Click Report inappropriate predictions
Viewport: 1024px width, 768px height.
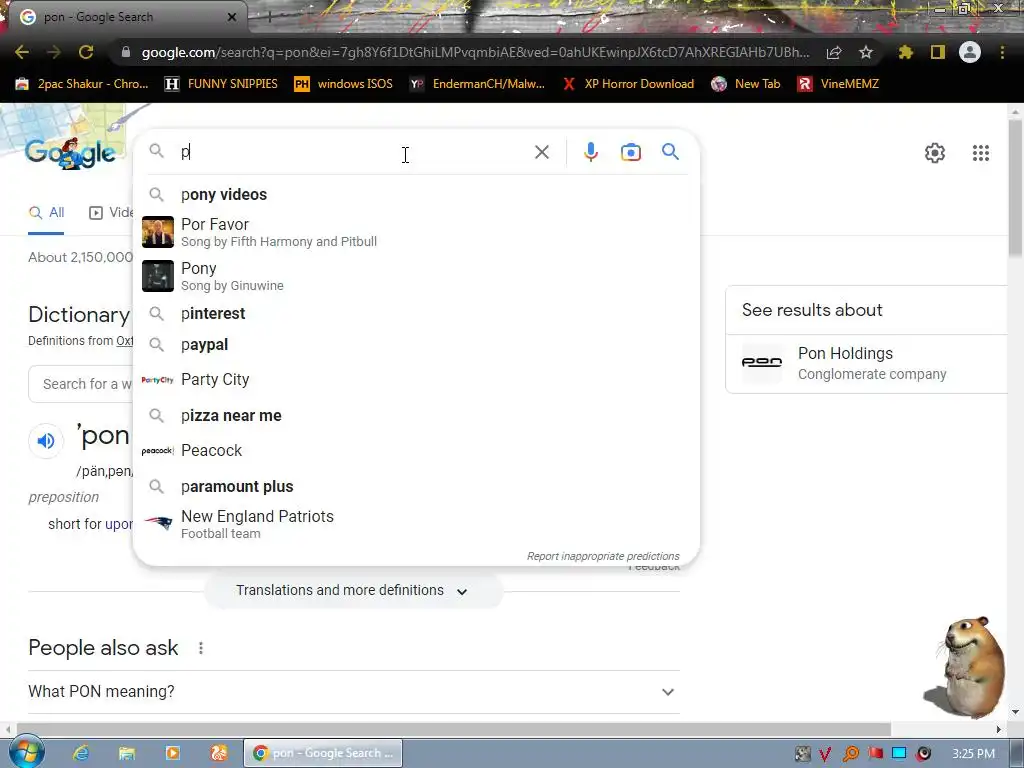coord(603,556)
